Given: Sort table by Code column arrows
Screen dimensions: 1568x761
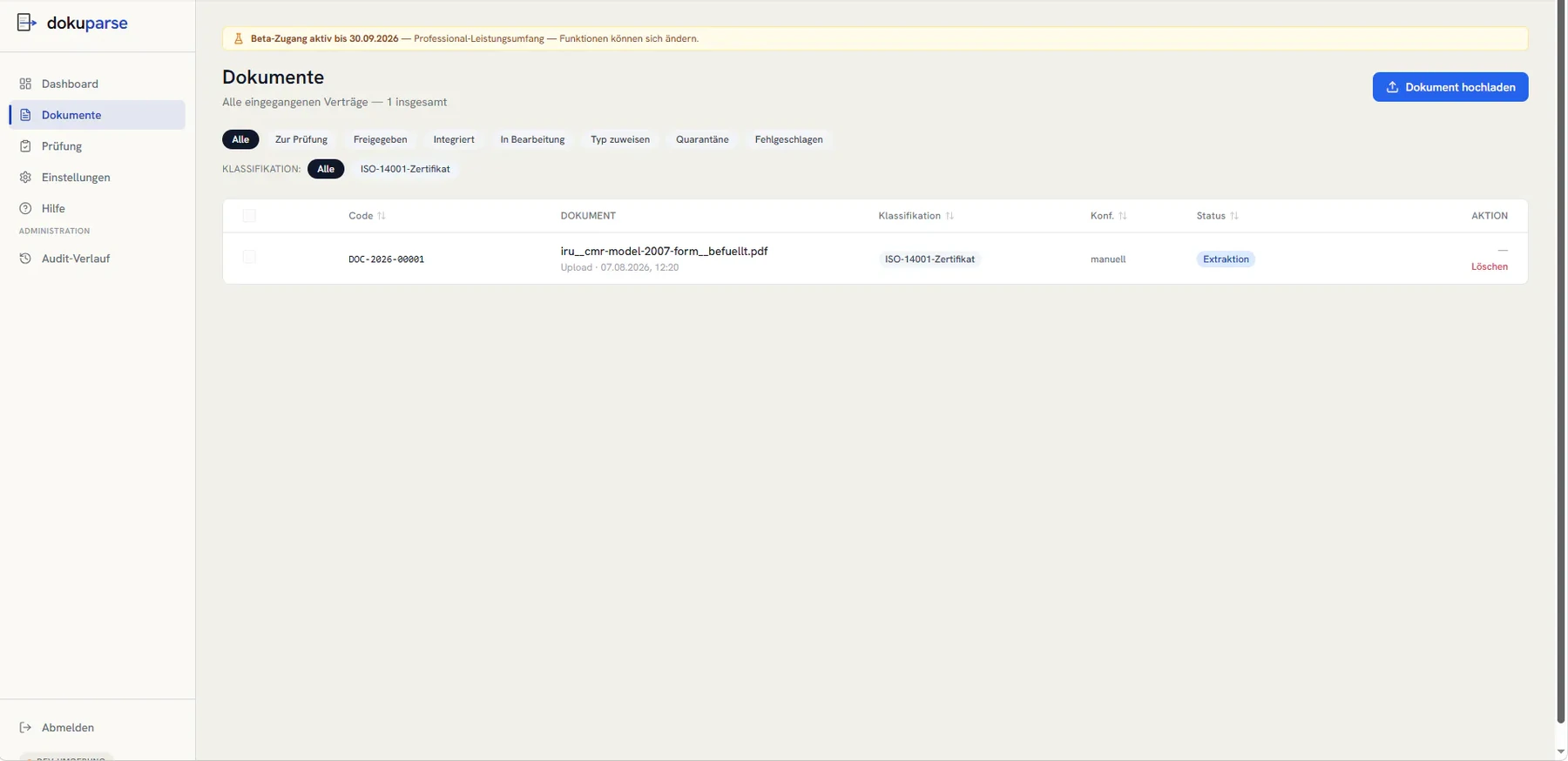Looking at the screenshot, I should 382,216.
